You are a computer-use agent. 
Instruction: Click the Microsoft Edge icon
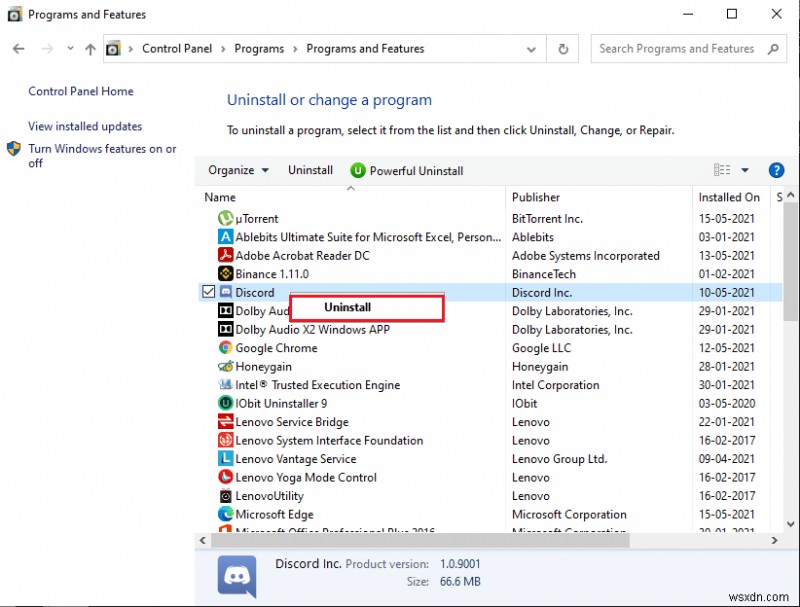225,514
